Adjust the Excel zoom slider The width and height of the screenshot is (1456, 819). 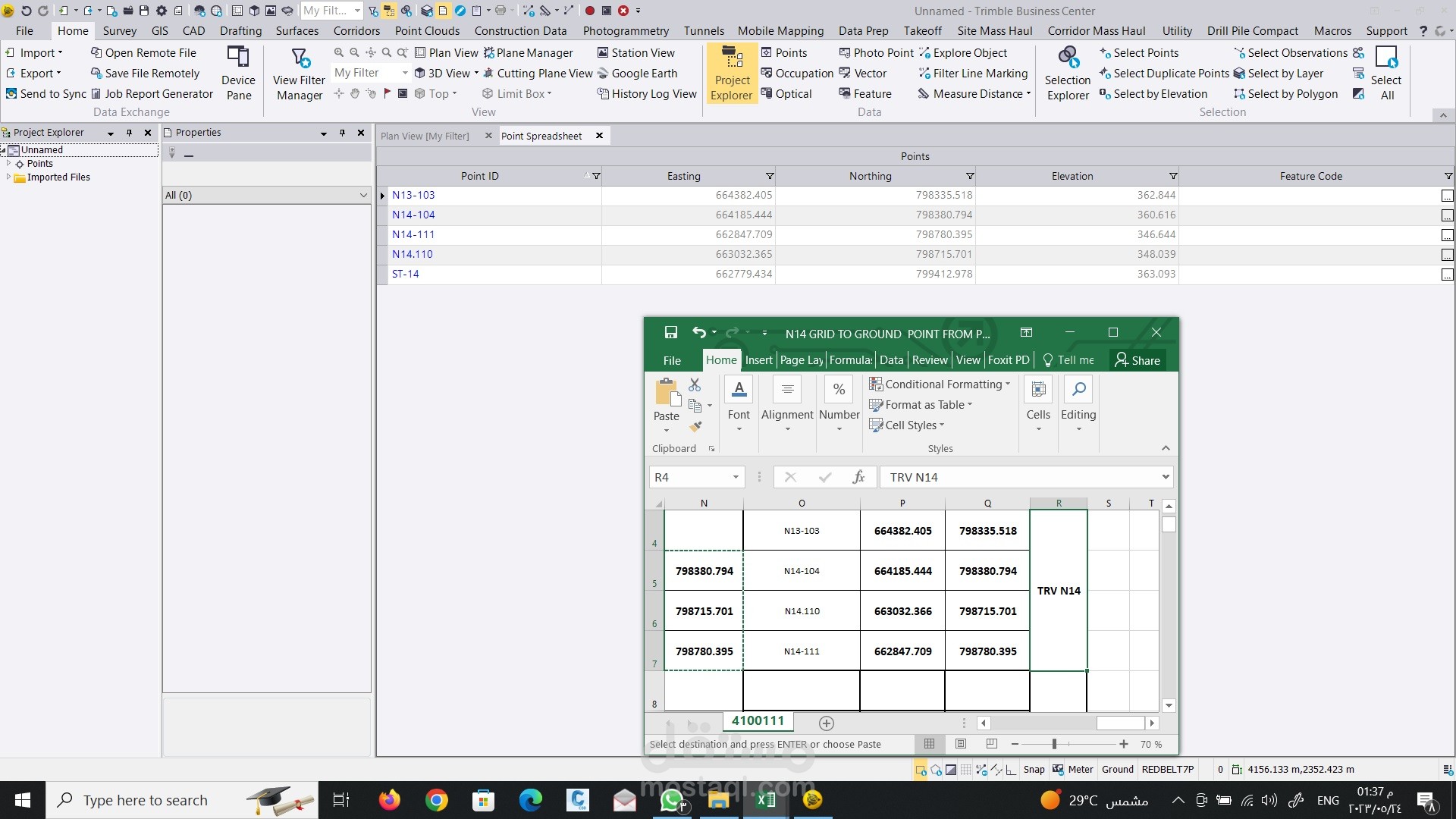tap(1054, 745)
